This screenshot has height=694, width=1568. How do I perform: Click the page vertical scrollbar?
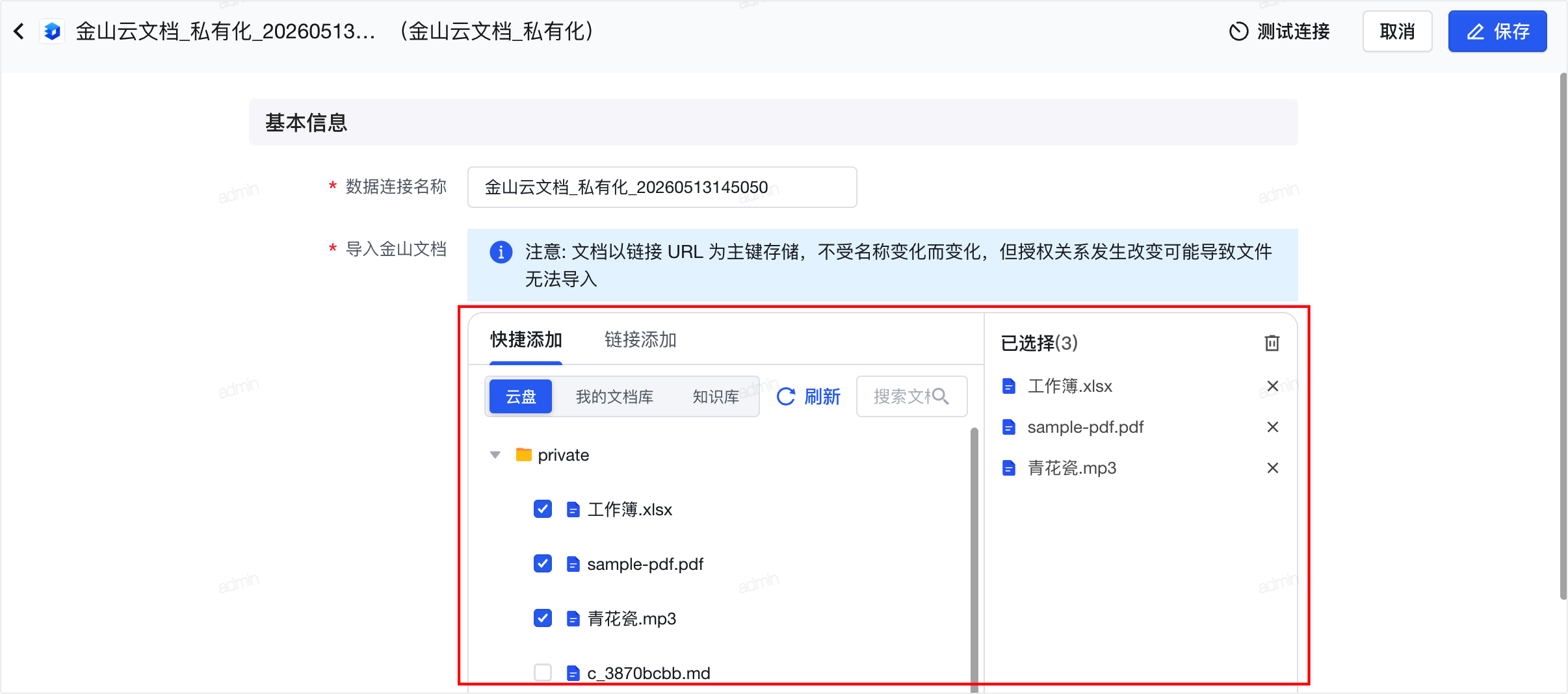click(x=1562, y=337)
